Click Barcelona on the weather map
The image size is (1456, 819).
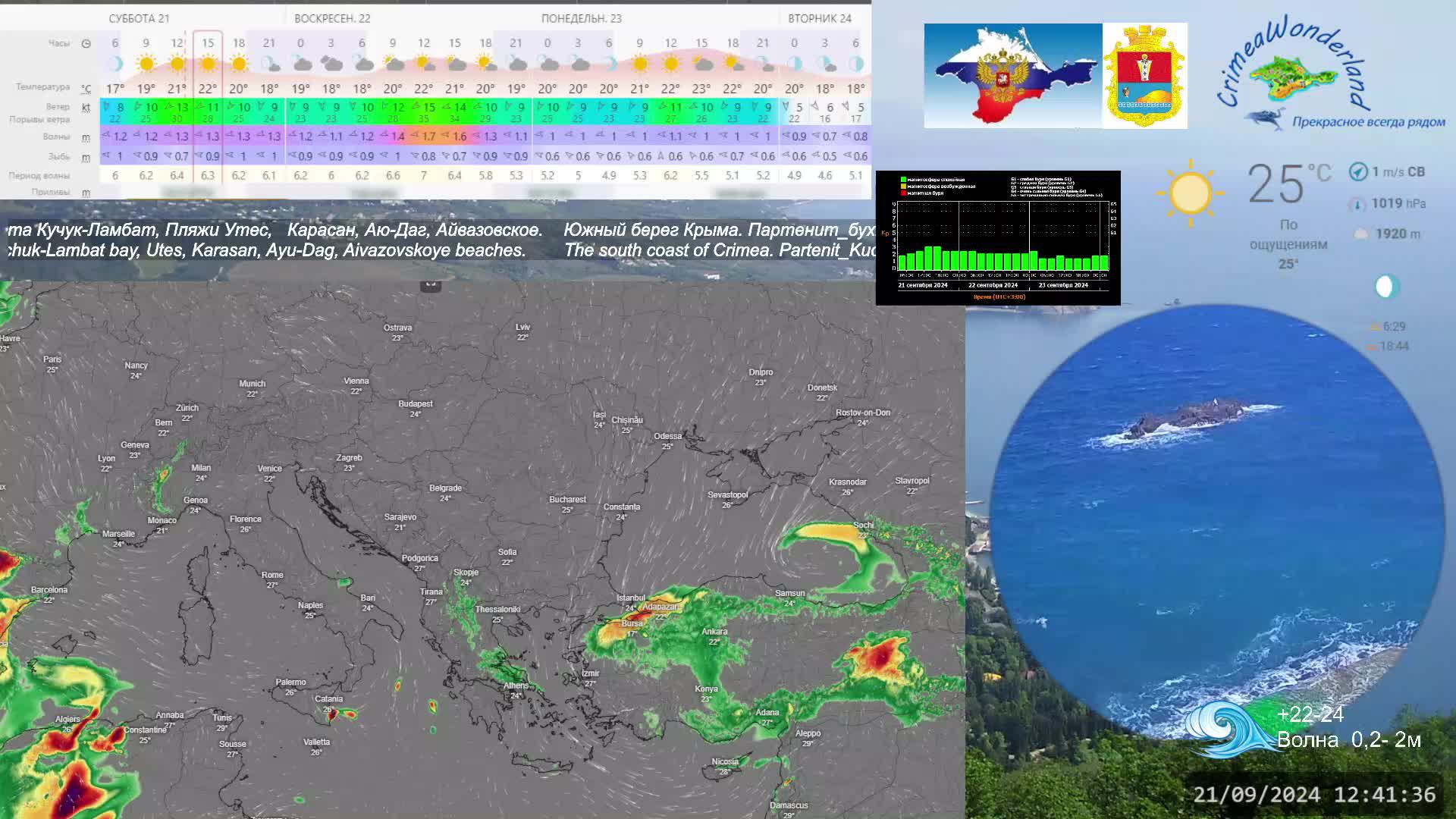49,595
